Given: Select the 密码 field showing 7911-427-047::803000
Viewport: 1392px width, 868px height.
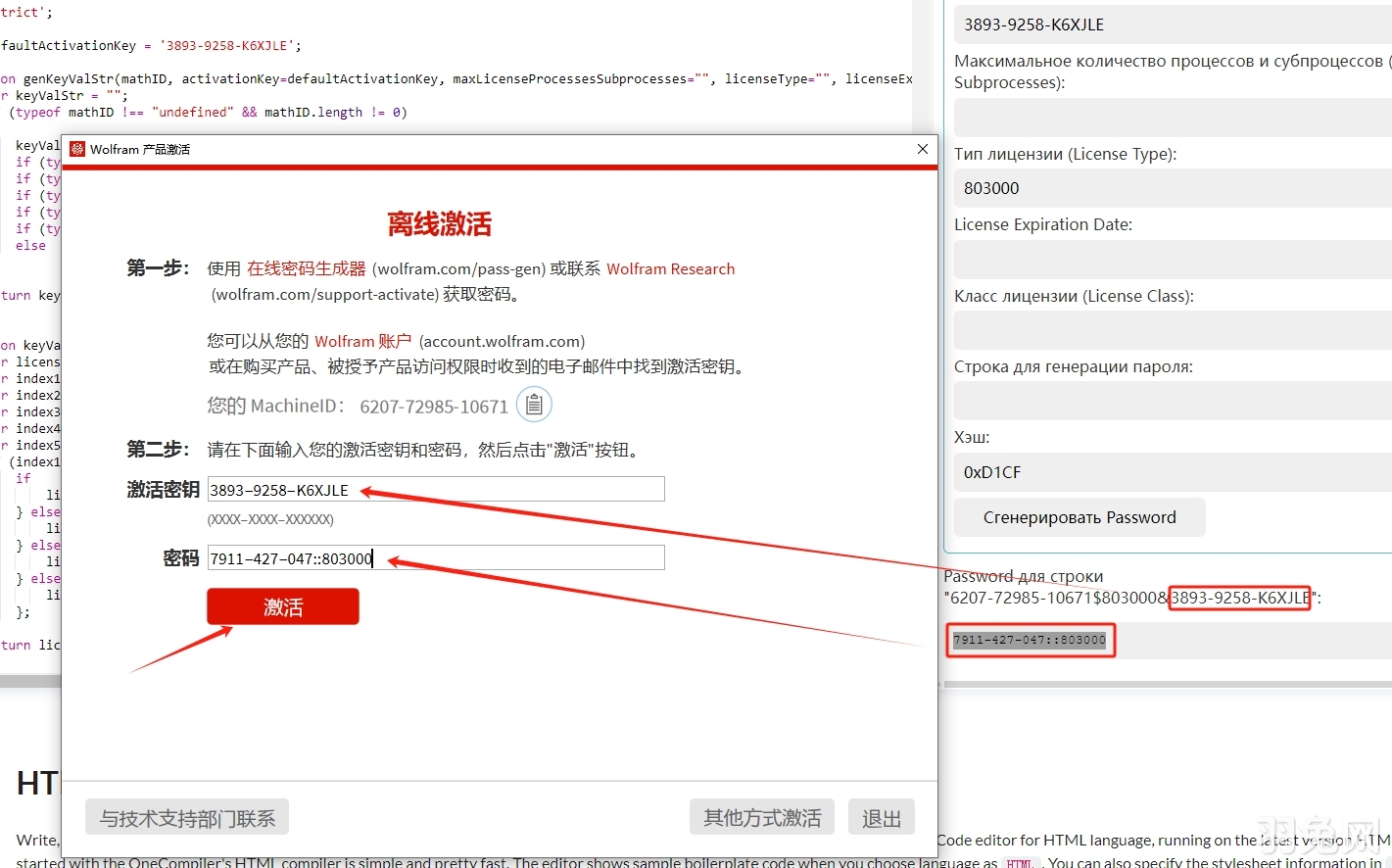Looking at the screenshot, I should pyautogui.click(x=434, y=556).
